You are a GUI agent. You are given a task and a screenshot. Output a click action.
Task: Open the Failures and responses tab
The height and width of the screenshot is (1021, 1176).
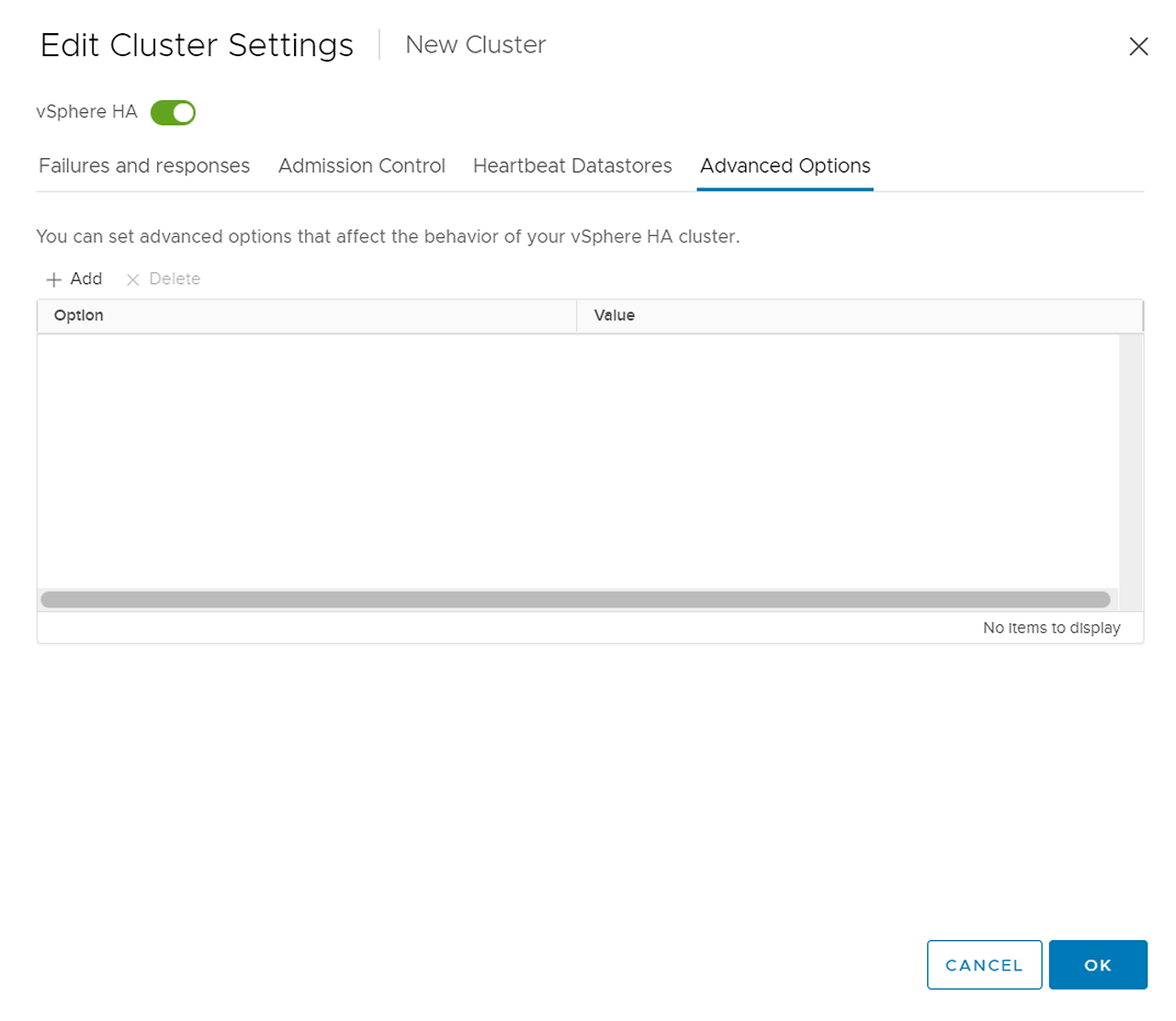point(144,165)
